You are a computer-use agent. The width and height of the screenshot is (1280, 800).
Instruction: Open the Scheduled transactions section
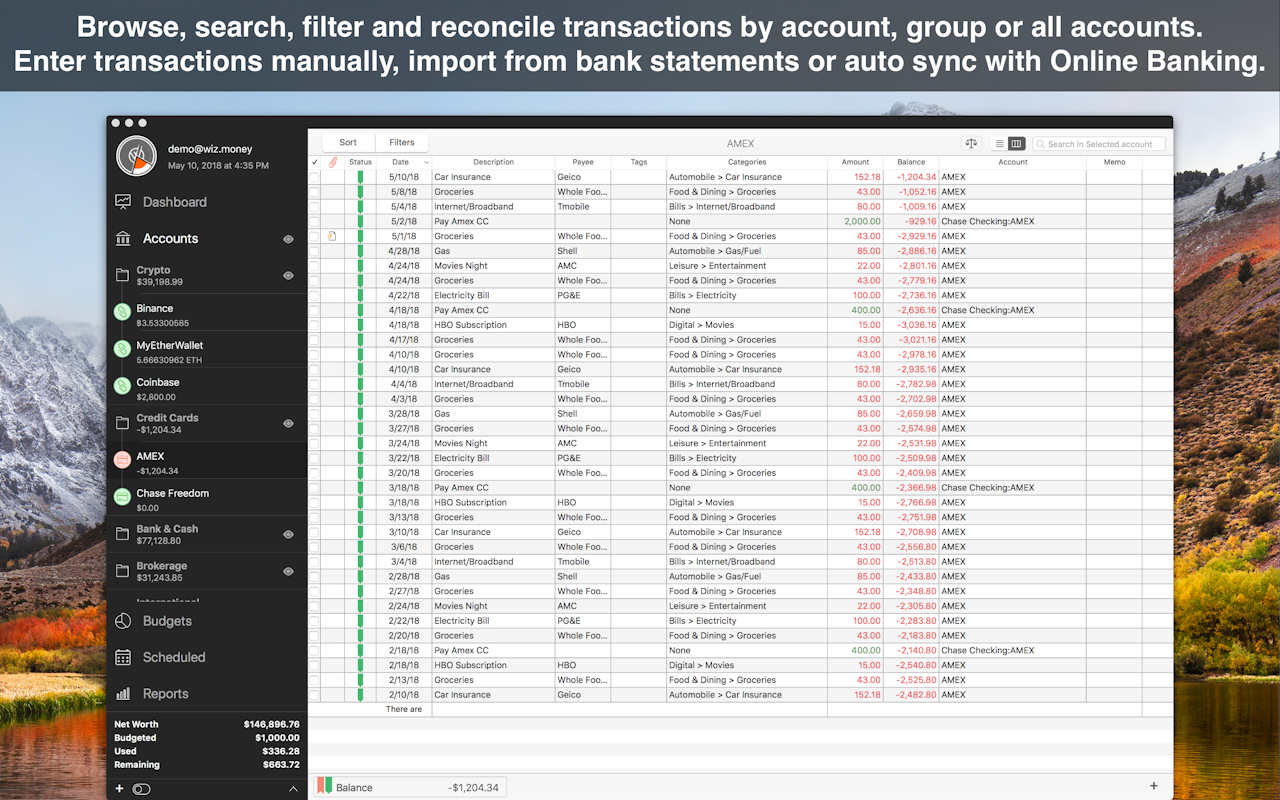pyautogui.click(x=172, y=657)
